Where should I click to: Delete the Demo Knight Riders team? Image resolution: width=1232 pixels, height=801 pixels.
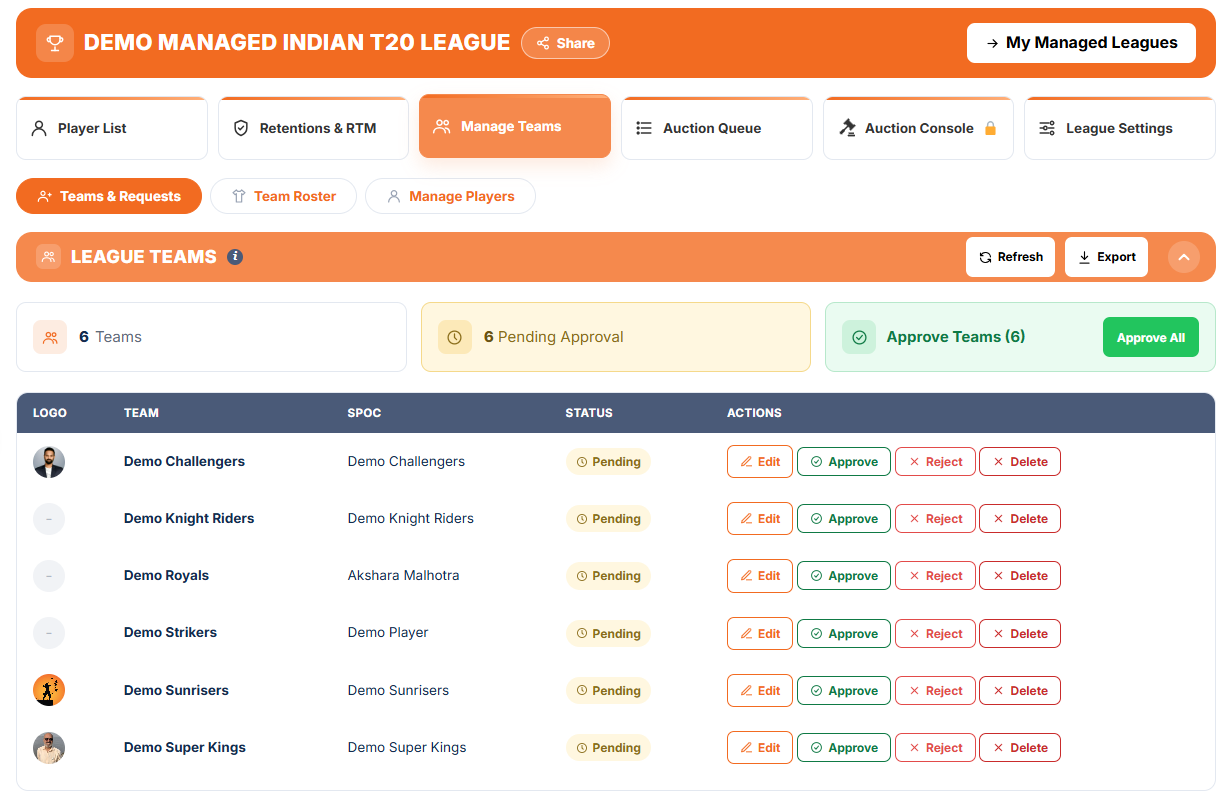pyautogui.click(x=1020, y=519)
